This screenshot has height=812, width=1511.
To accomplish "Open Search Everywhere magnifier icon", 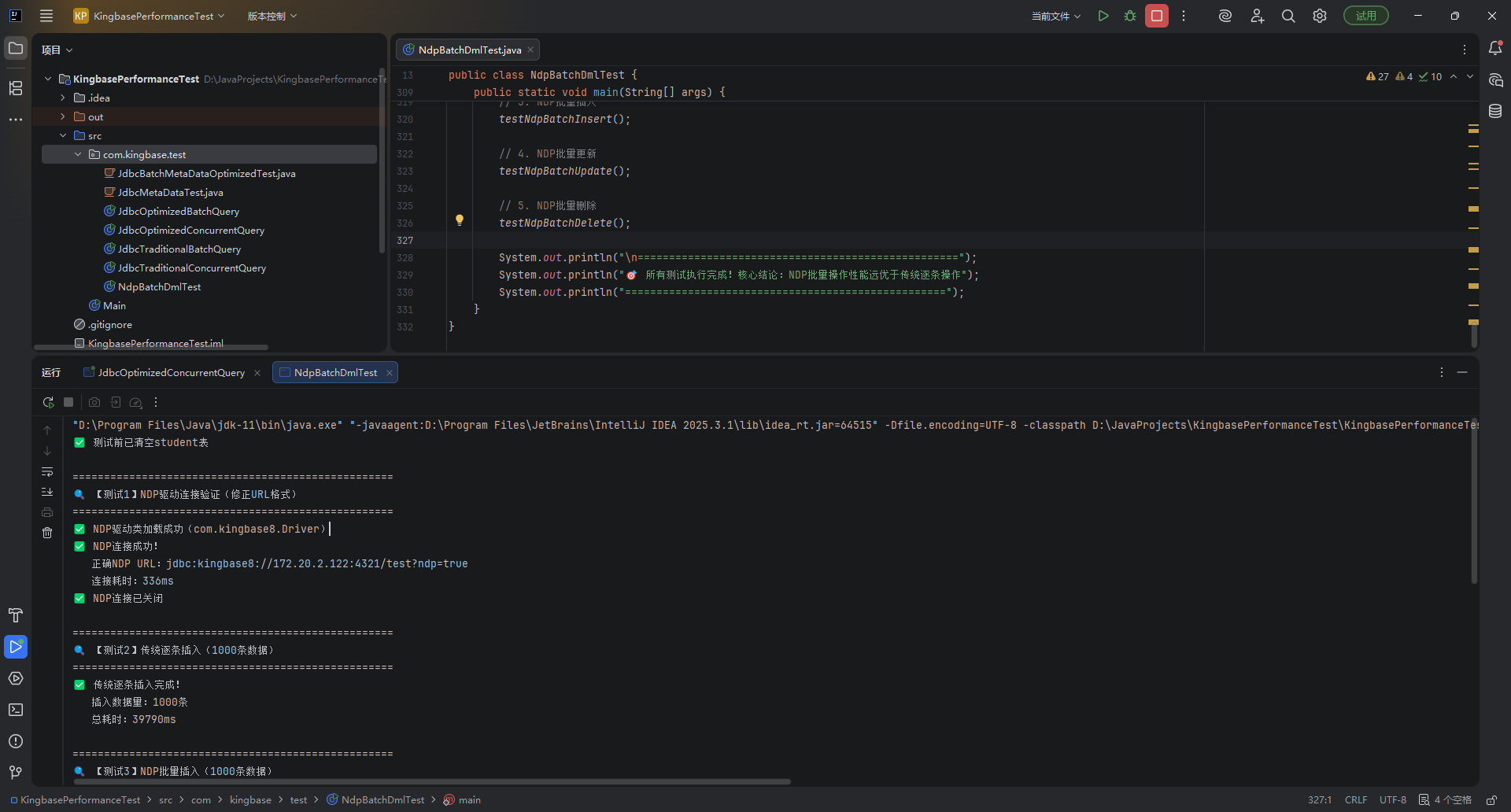I will tap(1288, 16).
